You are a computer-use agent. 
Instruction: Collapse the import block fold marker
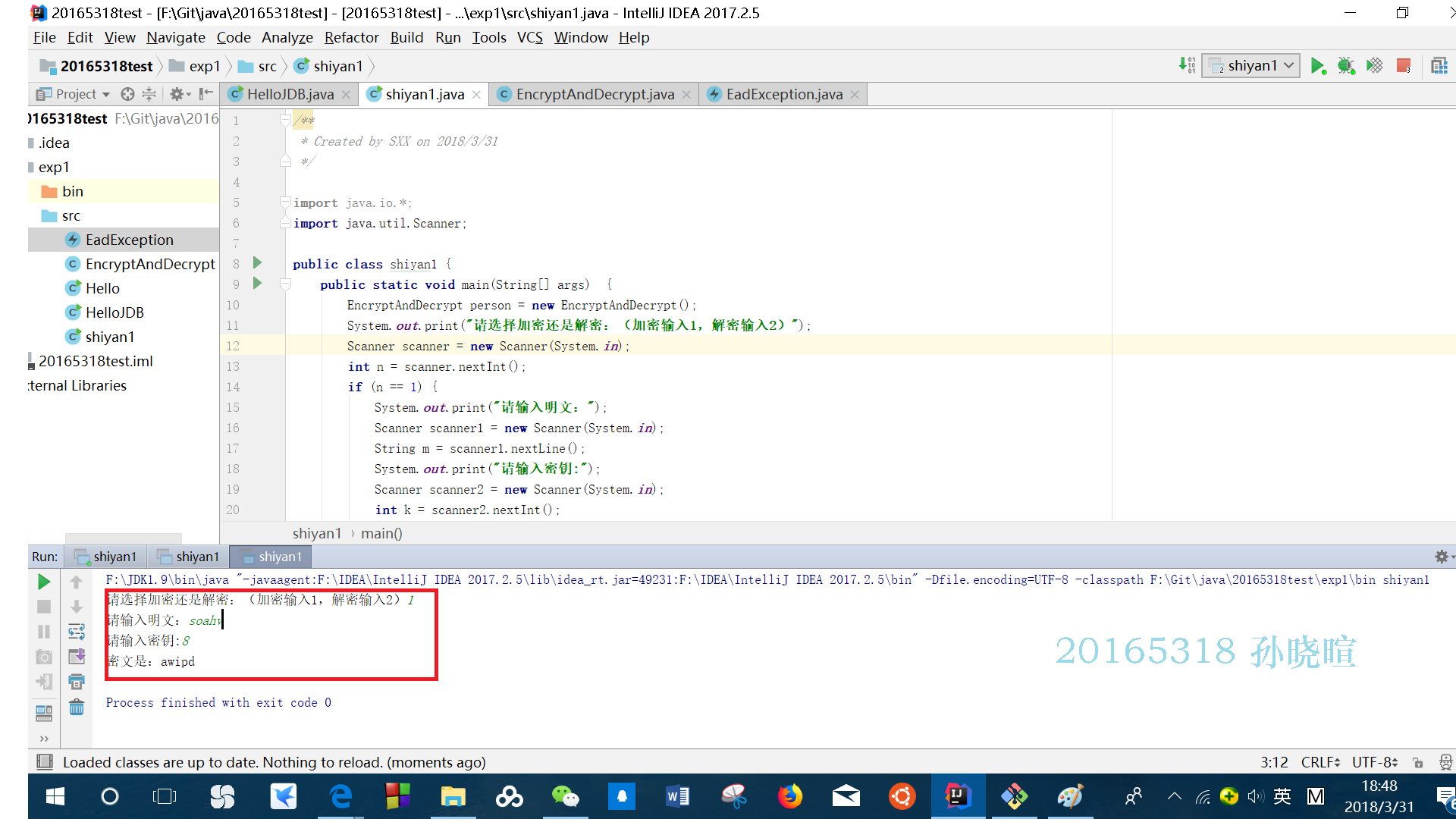coord(285,202)
